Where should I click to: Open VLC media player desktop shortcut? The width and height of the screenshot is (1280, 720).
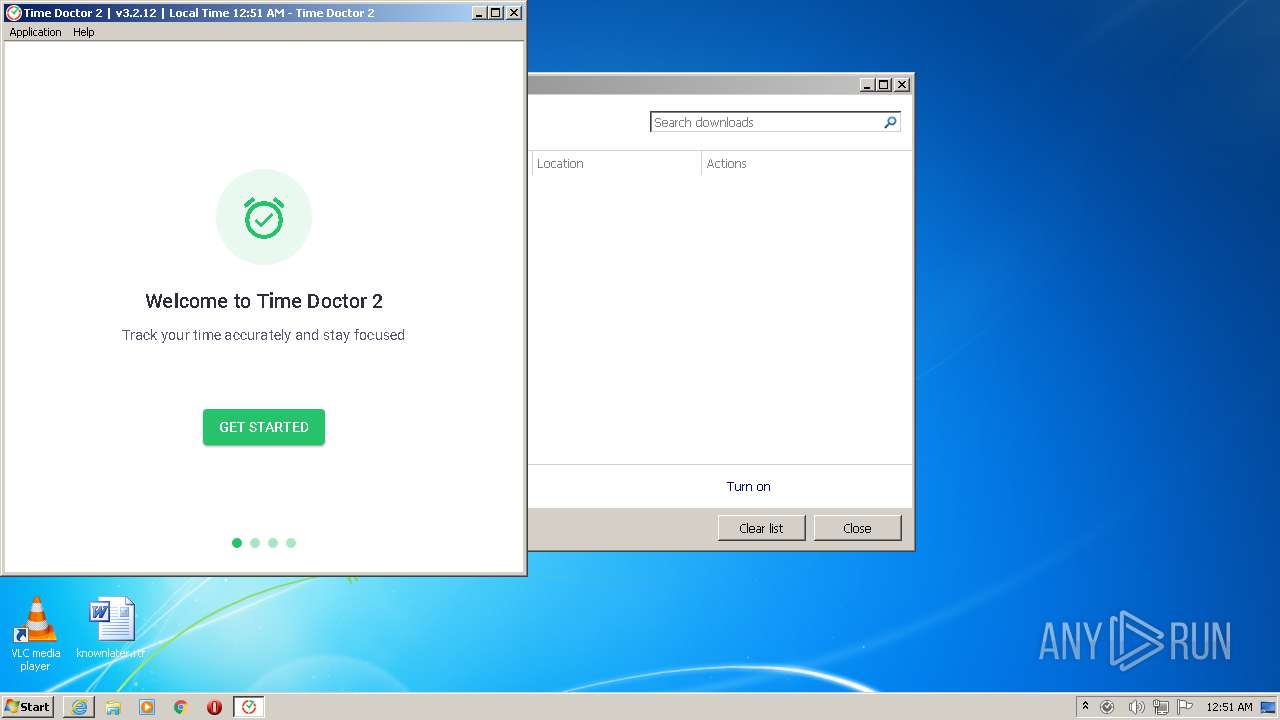(x=35, y=634)
